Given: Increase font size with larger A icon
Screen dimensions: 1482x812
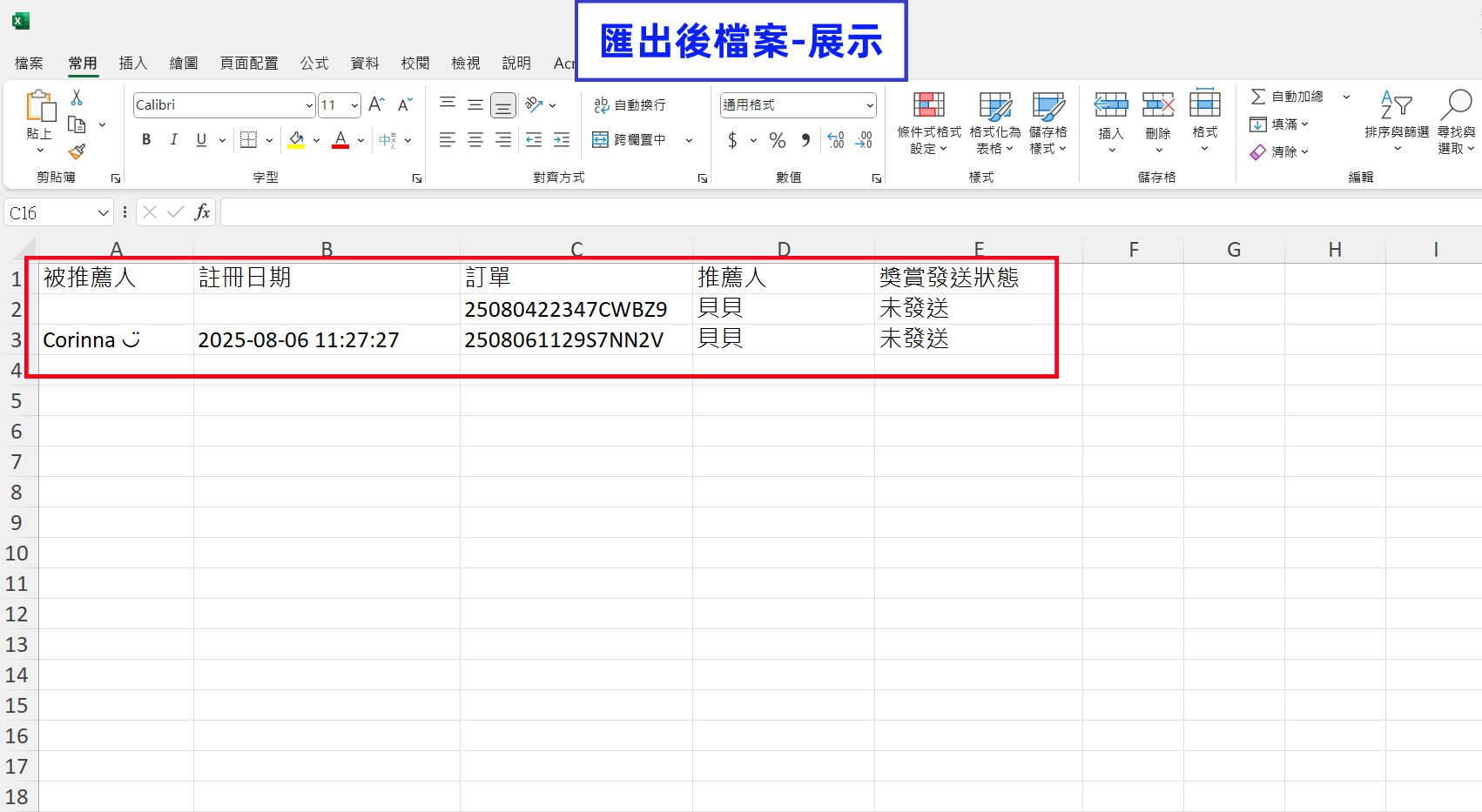Looking at the screenshot, I should coord(376,105).
